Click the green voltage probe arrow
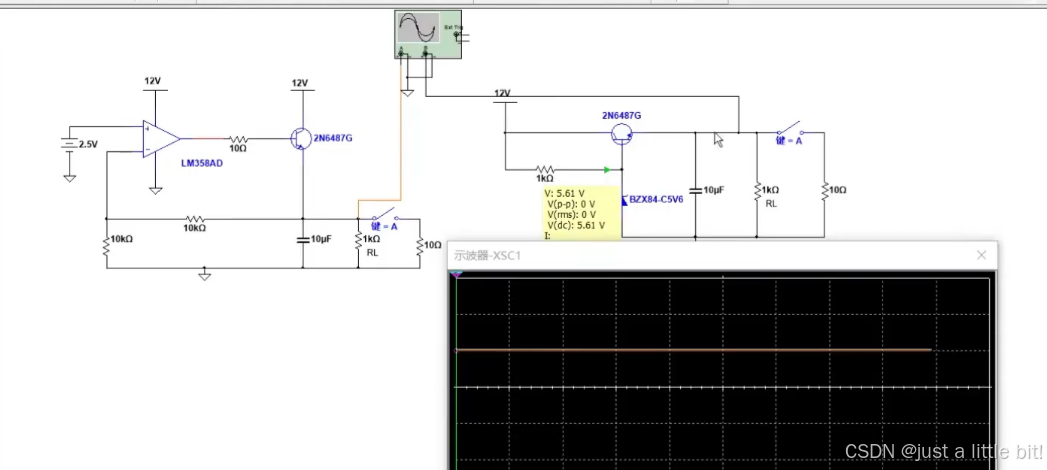This screenshot has width=1047, height=470. point(607,170)
